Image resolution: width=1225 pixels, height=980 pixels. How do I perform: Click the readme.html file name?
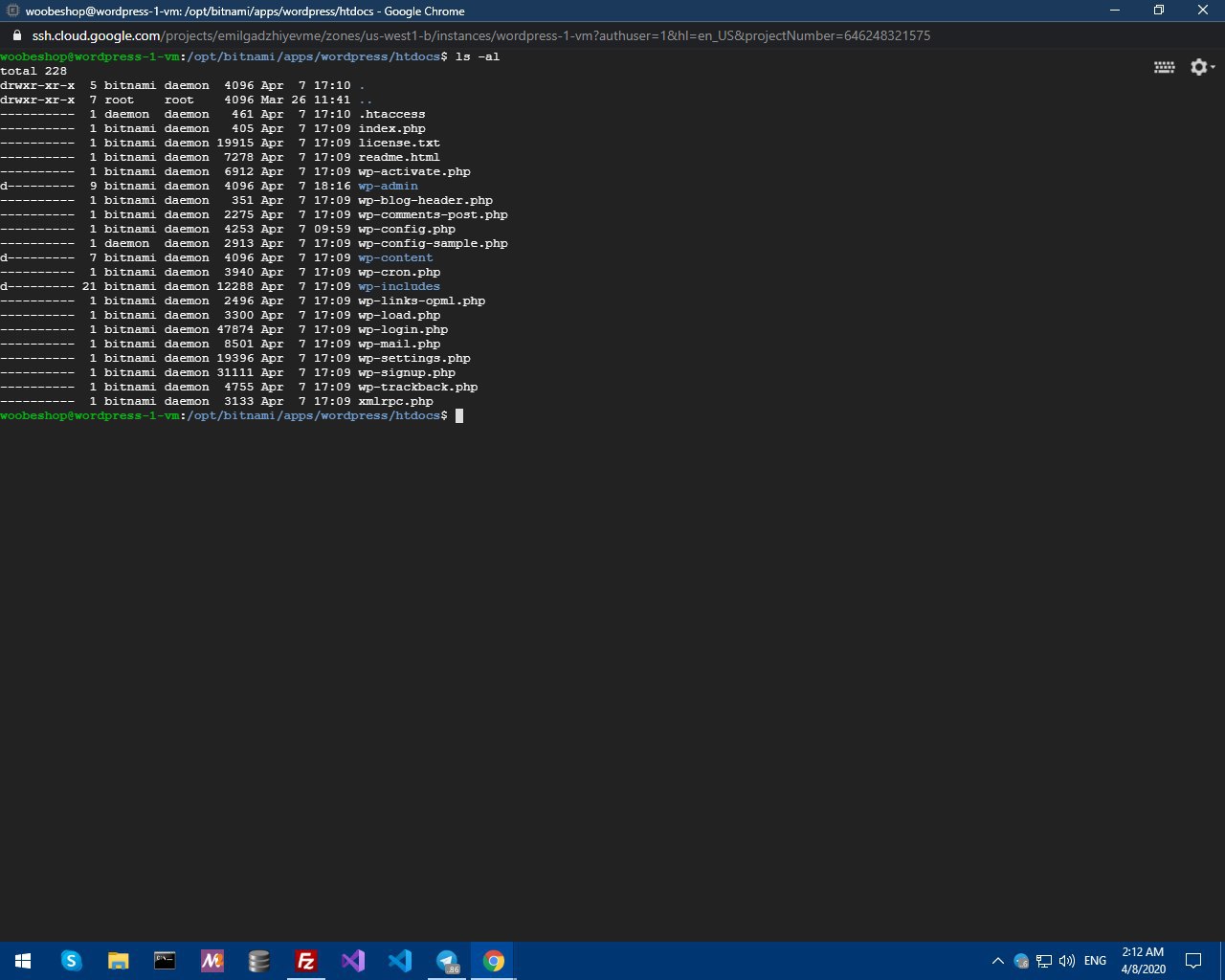pyautogui.click(x=400, y=157)
